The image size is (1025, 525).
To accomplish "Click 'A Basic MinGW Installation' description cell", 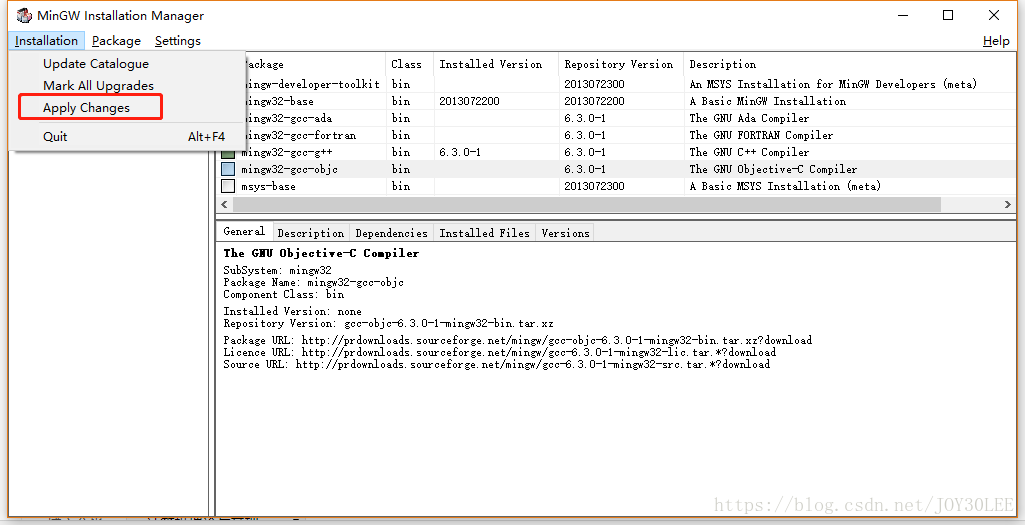I will click(x=767, y=101).
